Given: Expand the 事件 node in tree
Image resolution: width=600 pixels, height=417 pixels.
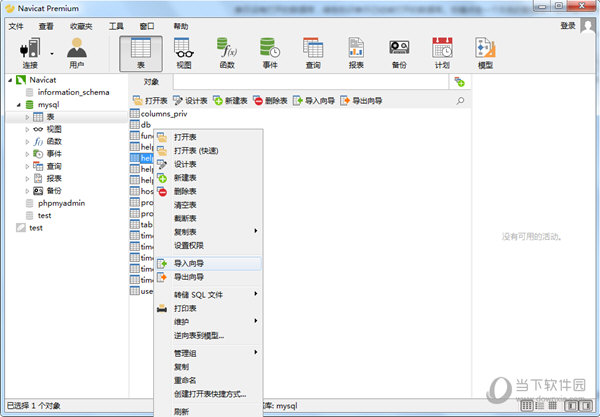Looking at the screenshot, I should [27, 154].
